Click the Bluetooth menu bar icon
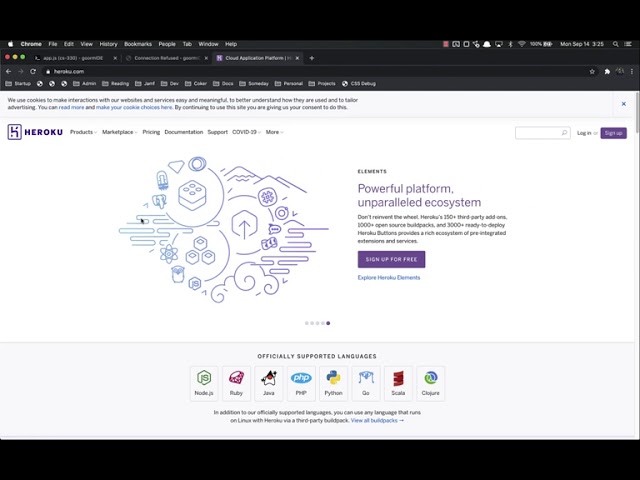Viewport: 640px width, 480px height. [x=510, y=44]
